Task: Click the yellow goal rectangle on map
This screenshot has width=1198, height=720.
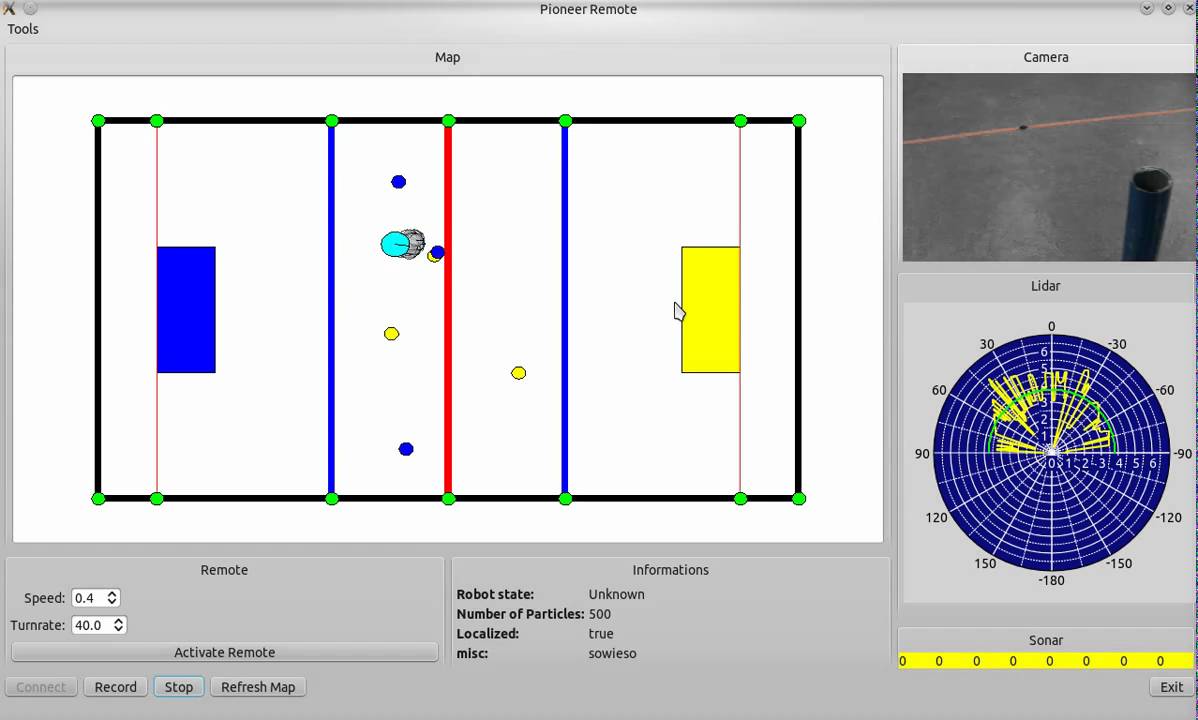Action: tap(711, 310)
